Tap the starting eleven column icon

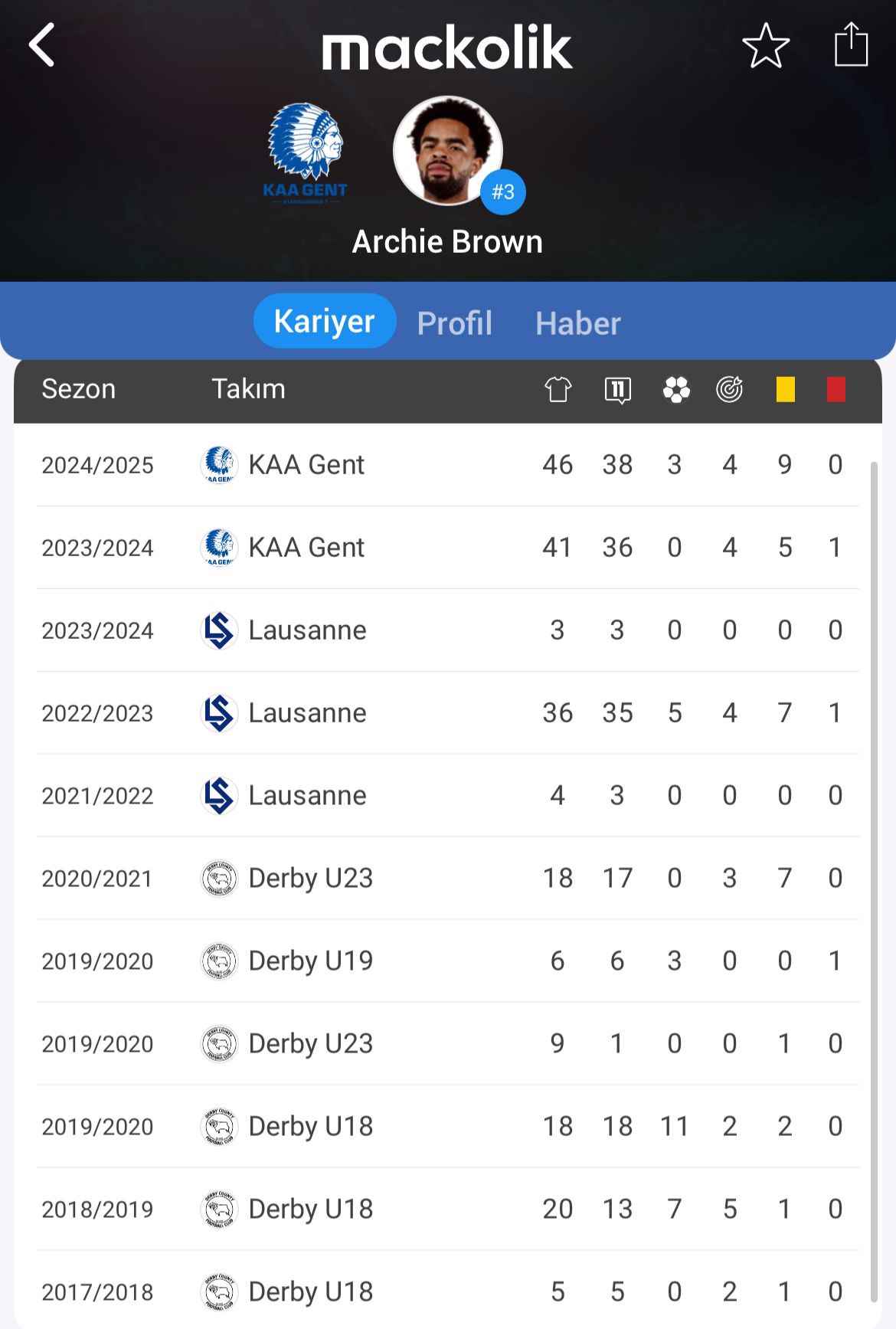pos(617,390)
